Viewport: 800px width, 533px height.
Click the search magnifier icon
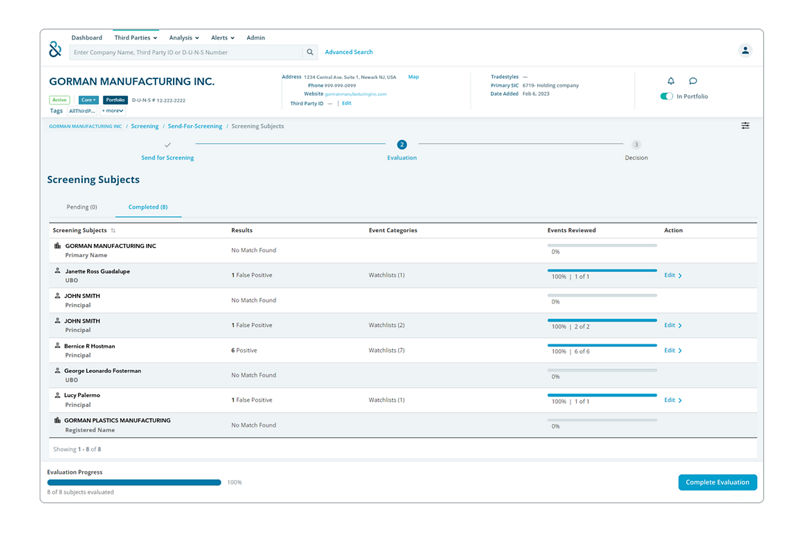tap(310, 52)
